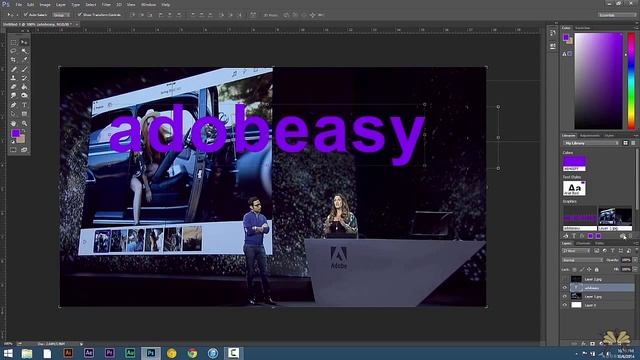
Task: Select the Clone Stamp tool
Action: coord(13,78)
